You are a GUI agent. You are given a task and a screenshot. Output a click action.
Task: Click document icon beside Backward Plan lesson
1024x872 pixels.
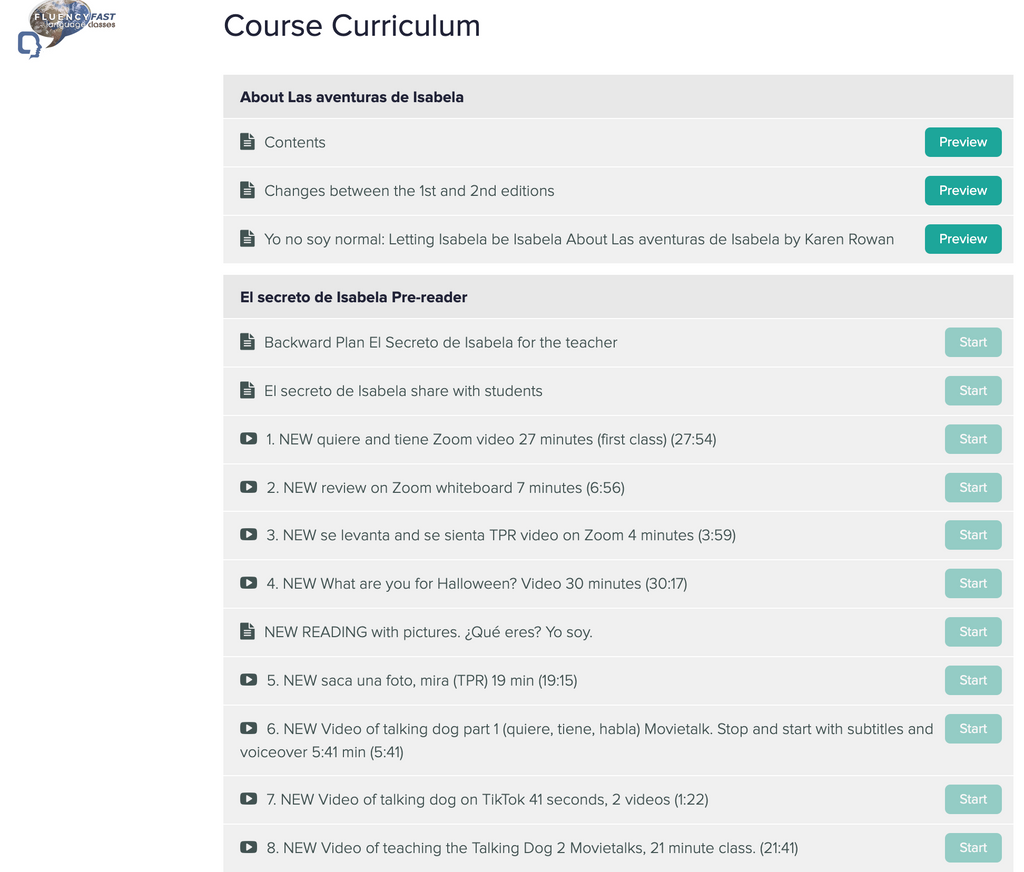(x=248, y=342)
